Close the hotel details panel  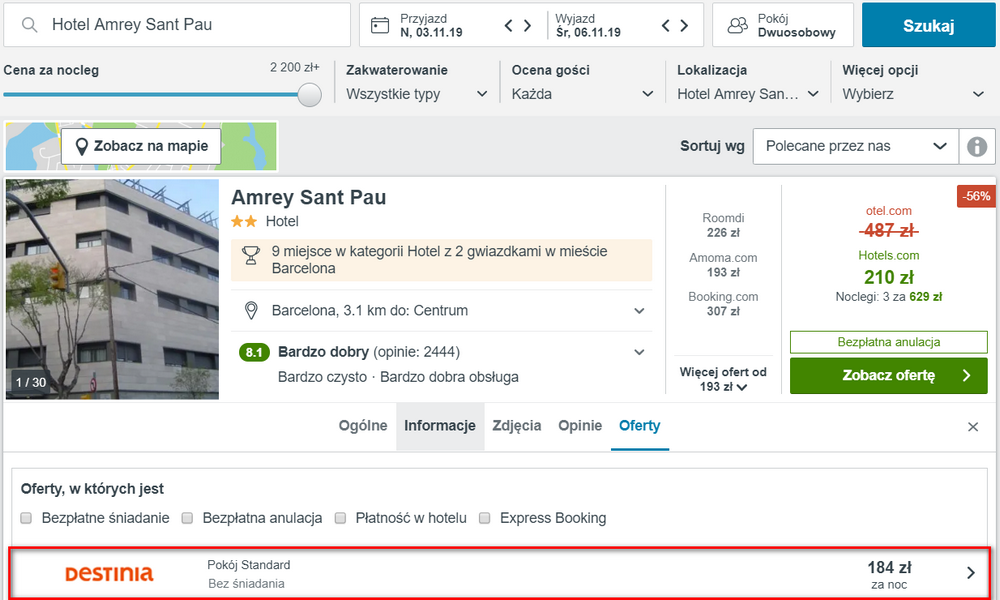[x=973, y=427]
